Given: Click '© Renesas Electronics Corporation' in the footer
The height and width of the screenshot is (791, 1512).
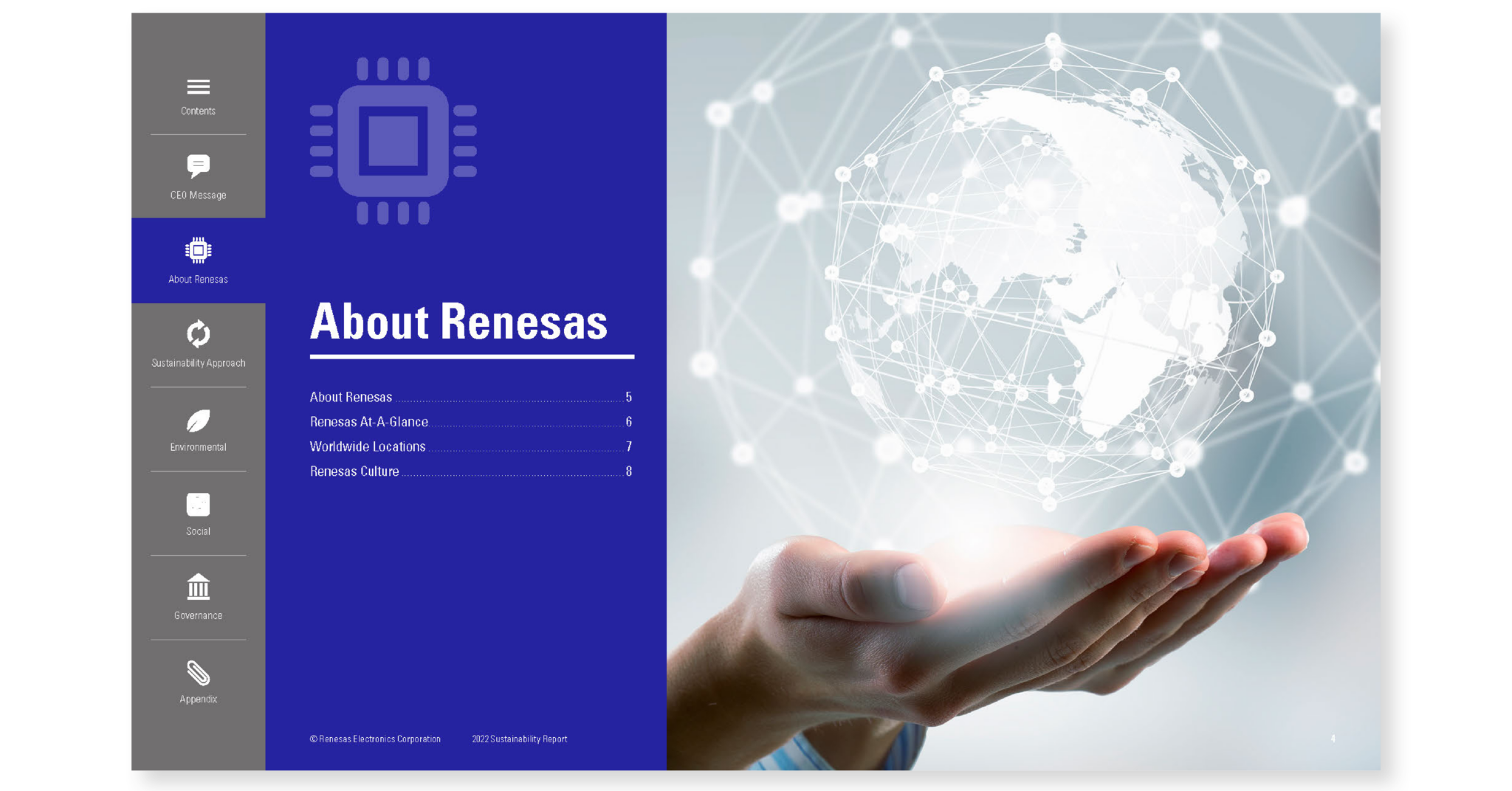Looking at the screenshot, I should [375, 739].
